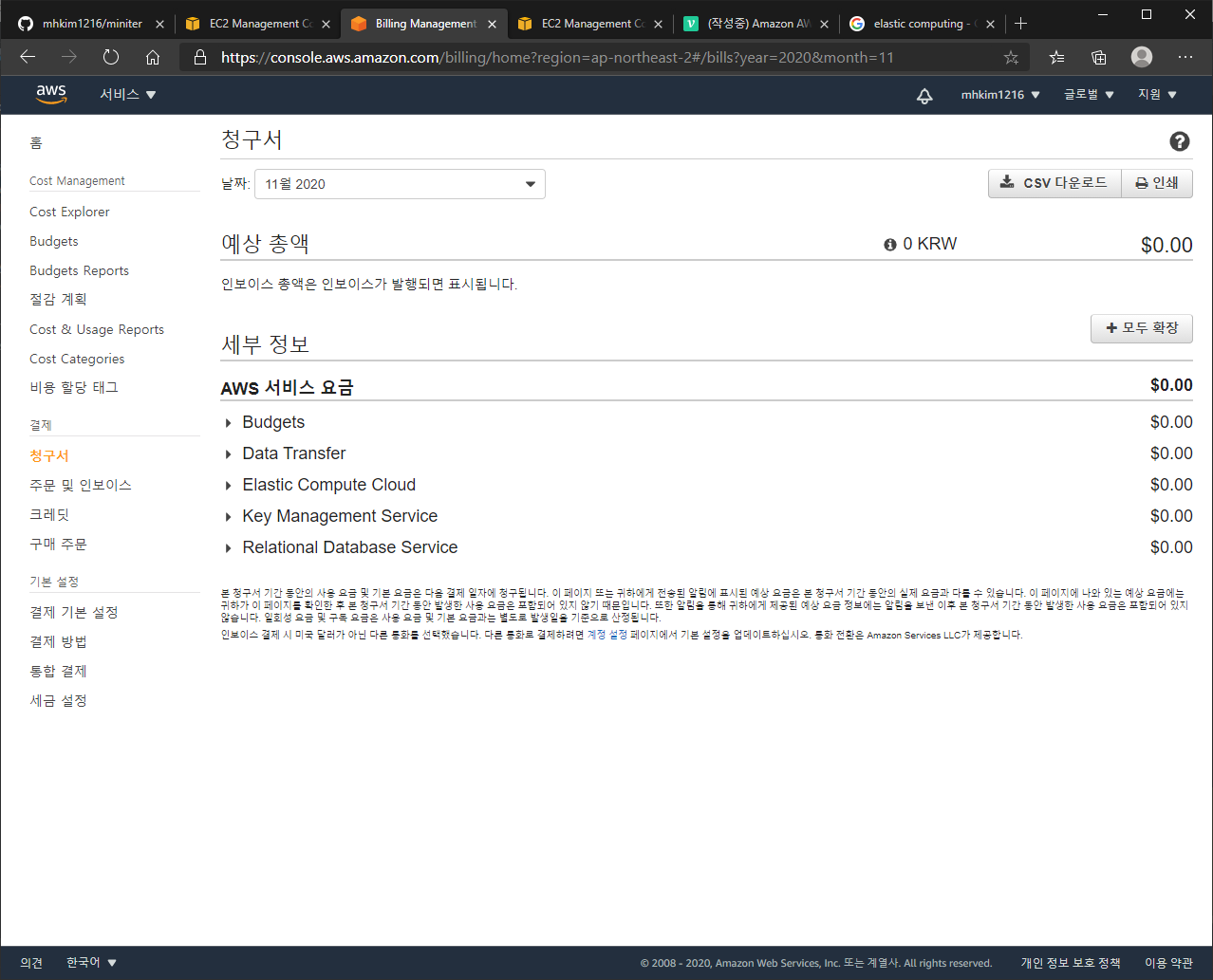Click the info icon next to 0 KRW
This screenshot has height=980, width=1213.
889,244
